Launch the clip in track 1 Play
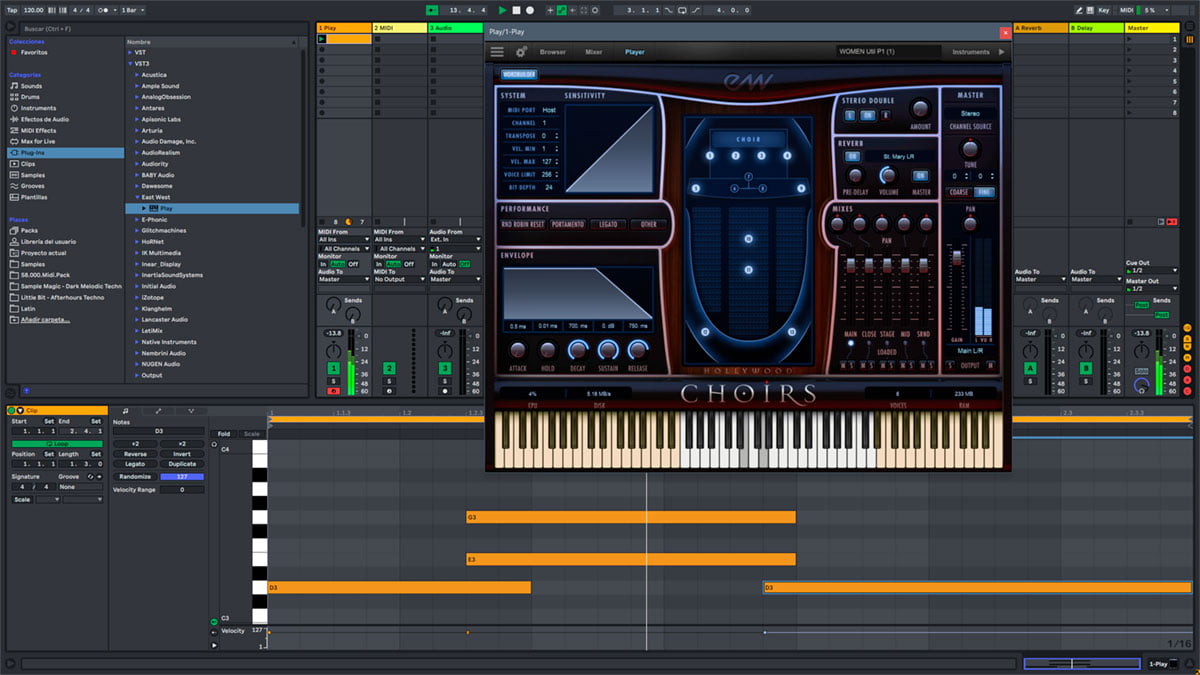The image size is (1200, 675). click(322, 39)
